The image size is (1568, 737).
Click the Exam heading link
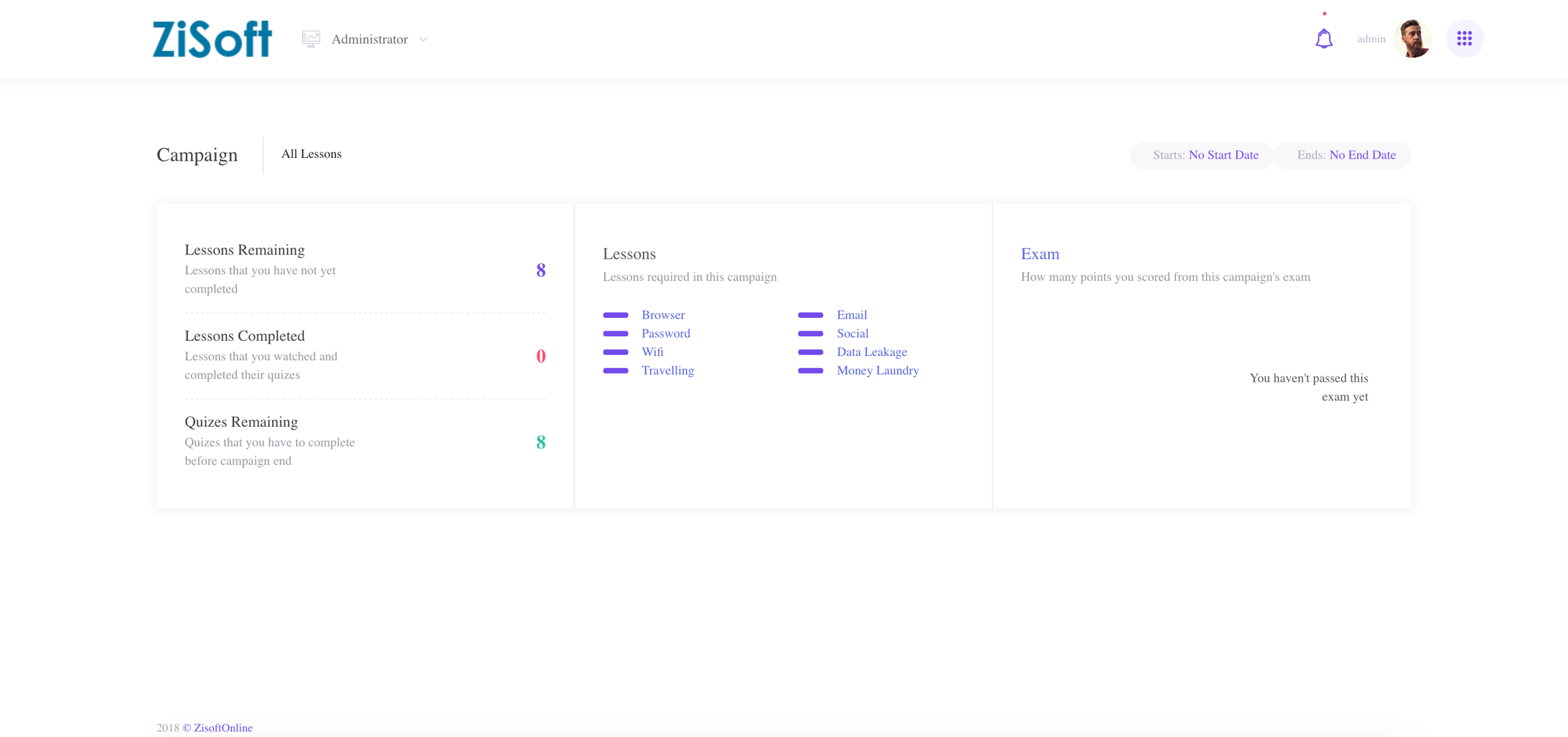point(1039,254)
